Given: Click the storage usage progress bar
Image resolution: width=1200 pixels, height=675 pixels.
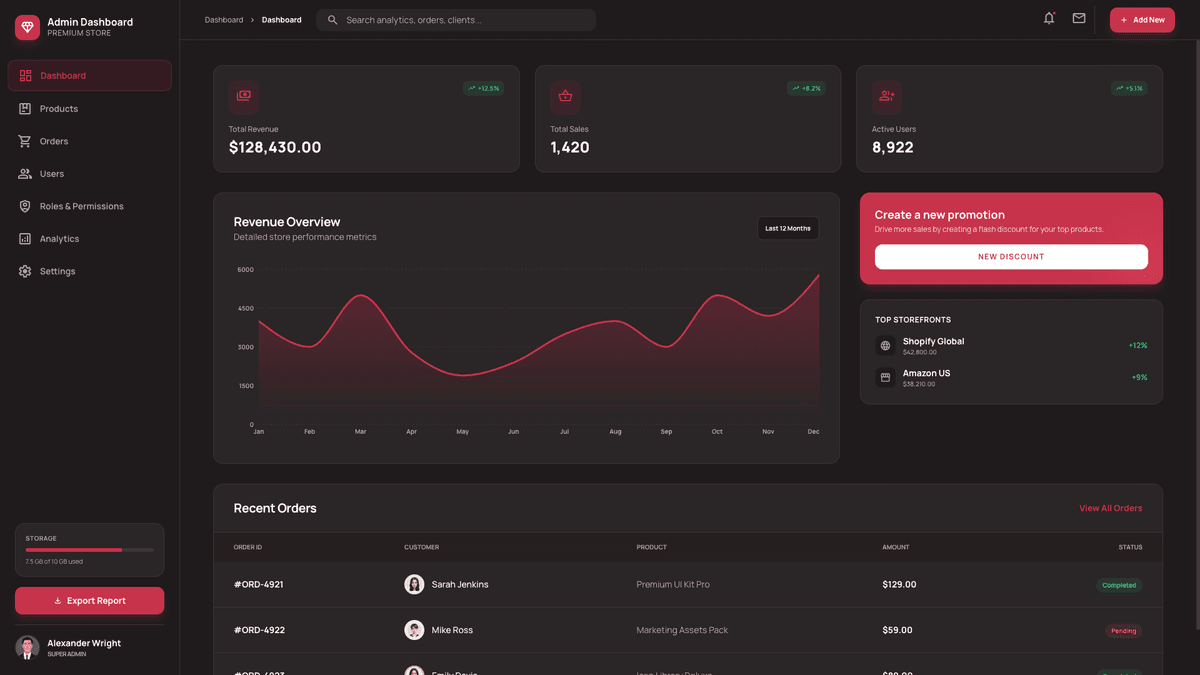Looking at the screenshot, I should point(89,550).
